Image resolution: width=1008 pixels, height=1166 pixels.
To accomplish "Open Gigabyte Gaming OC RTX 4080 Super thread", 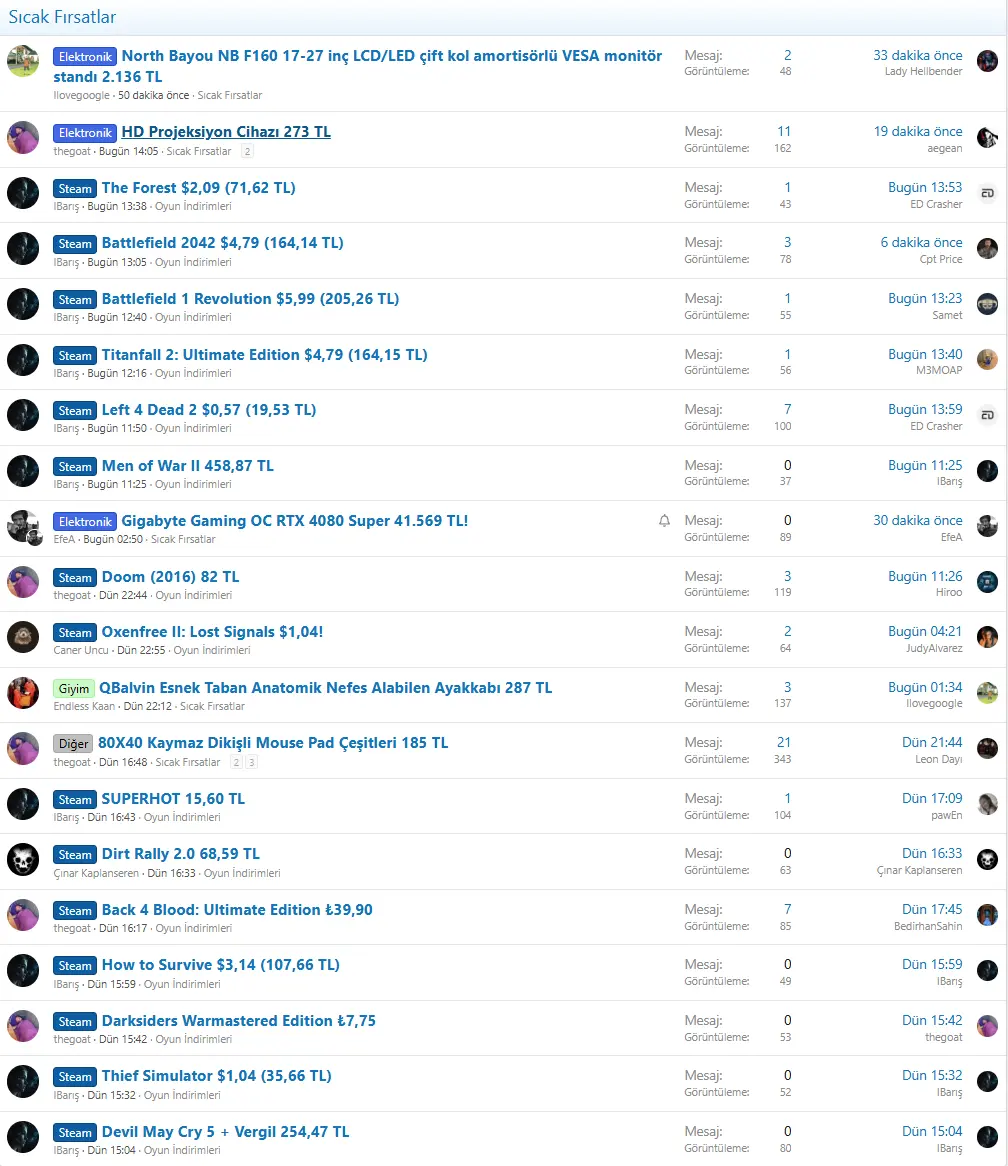I will tap(294, 521).
